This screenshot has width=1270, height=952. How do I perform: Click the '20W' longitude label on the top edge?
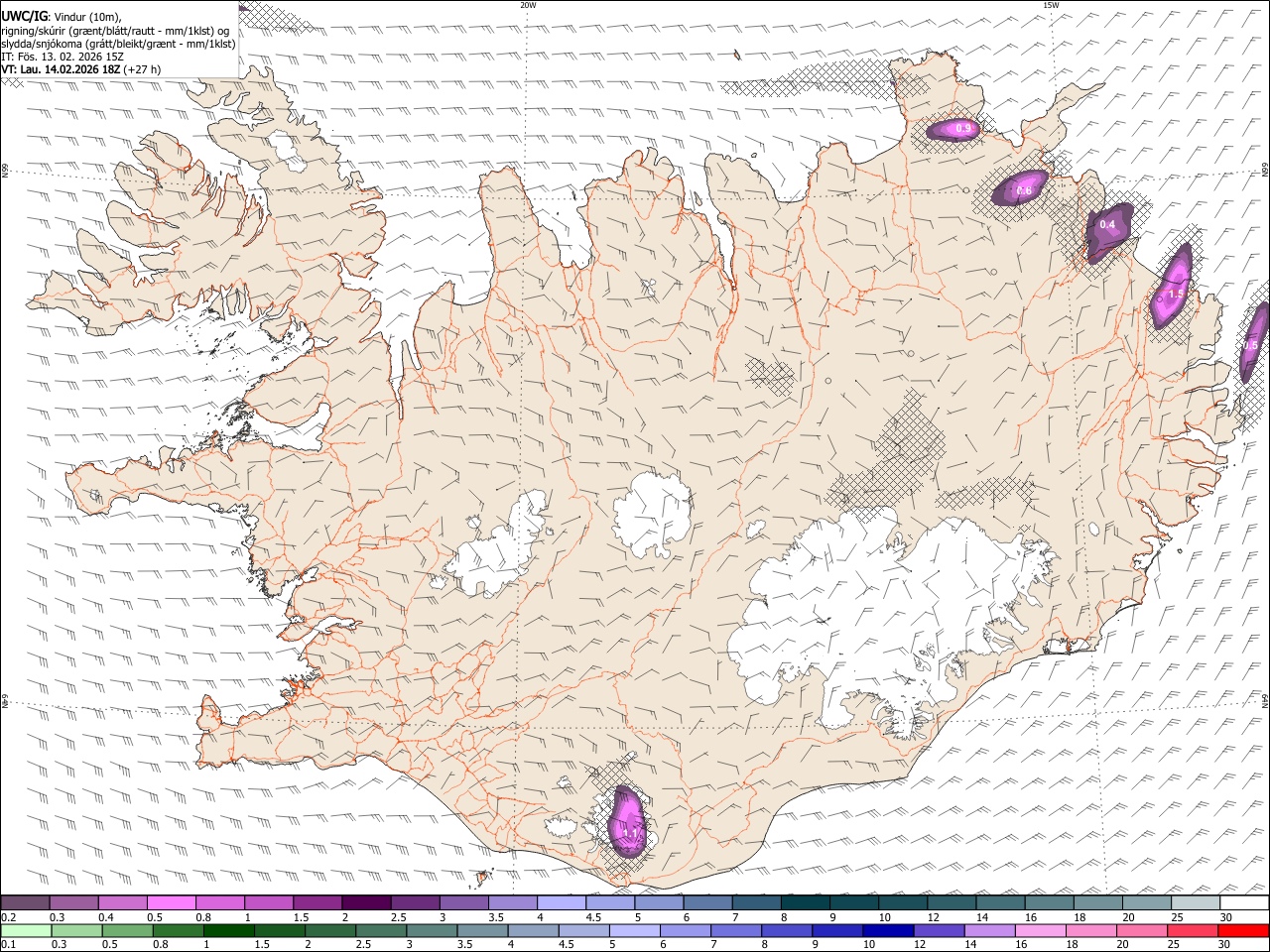click(x=528, y=5)
